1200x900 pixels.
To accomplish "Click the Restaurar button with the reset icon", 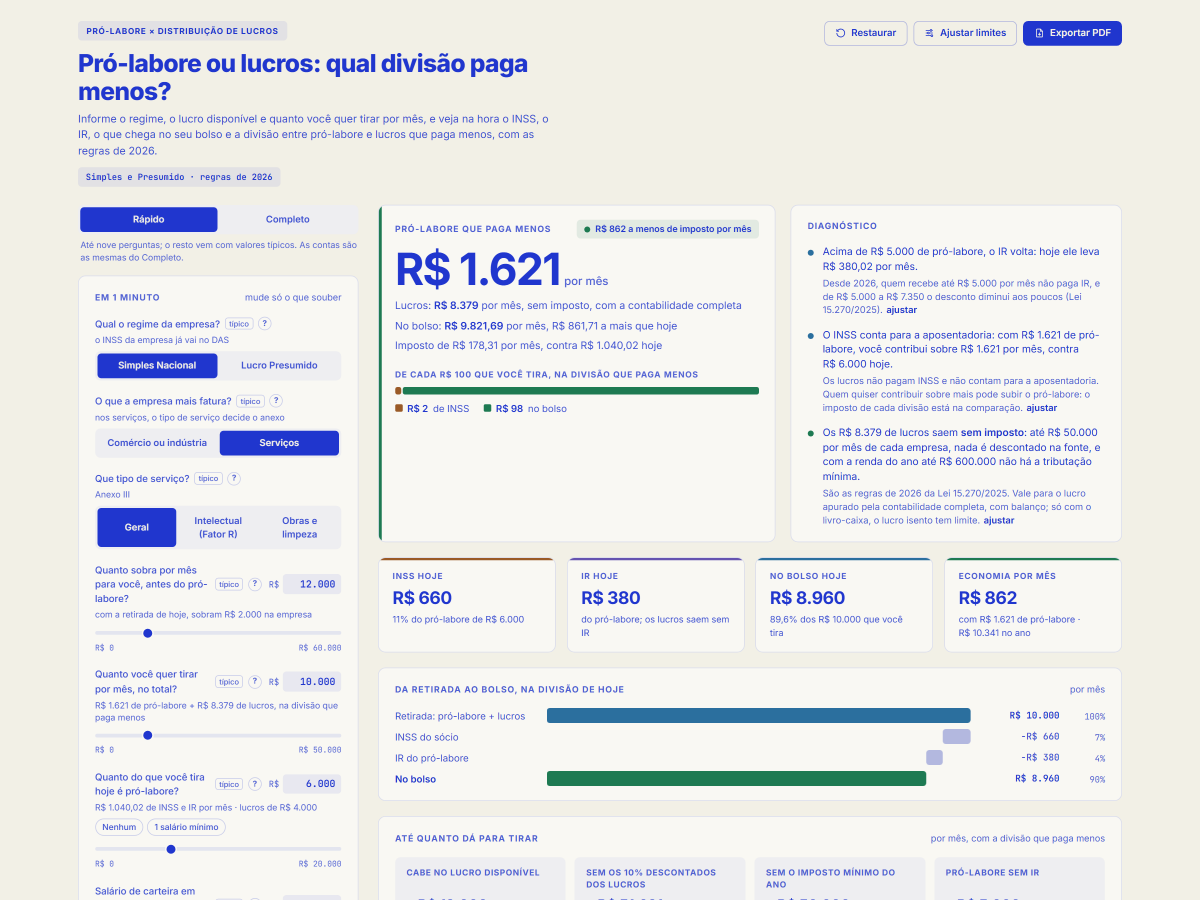I will 866,33.
